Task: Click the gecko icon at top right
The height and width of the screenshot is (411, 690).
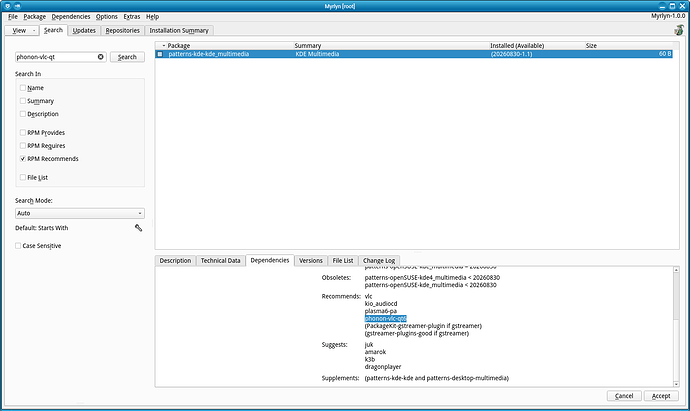Action: 679,30
